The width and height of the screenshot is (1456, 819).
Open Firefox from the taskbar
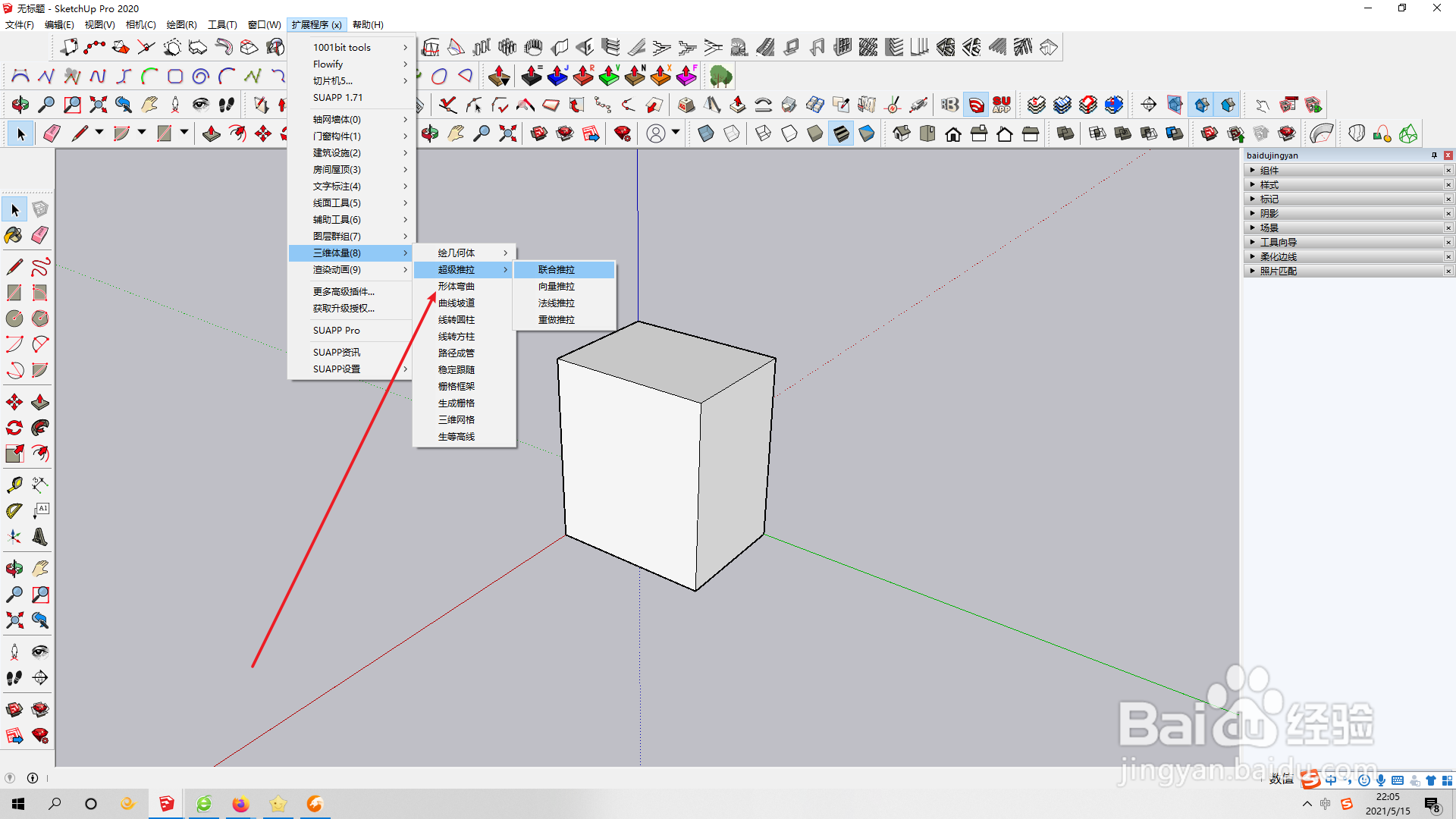tap(241, 804)
